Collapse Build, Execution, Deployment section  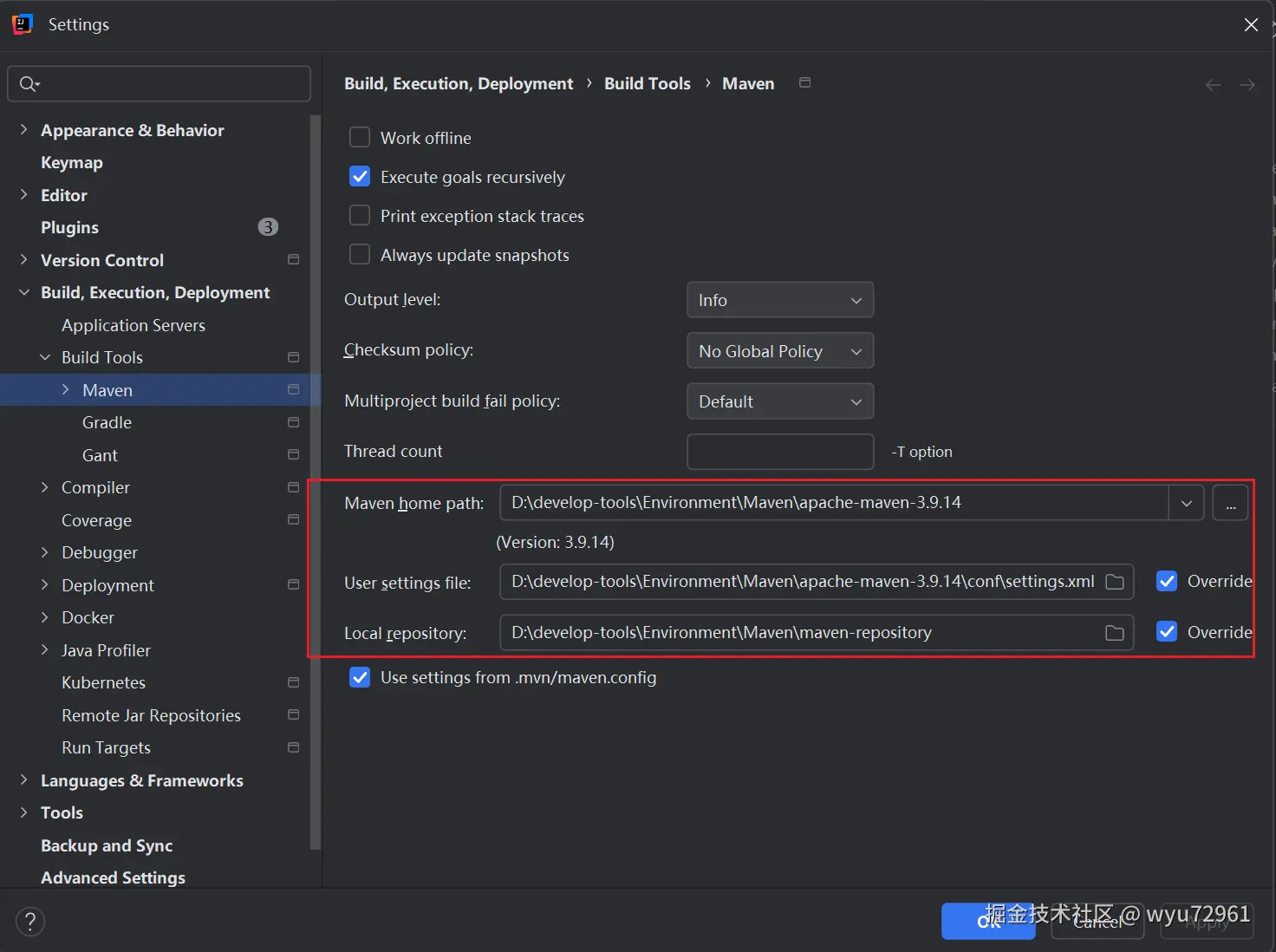coord(23,292)
